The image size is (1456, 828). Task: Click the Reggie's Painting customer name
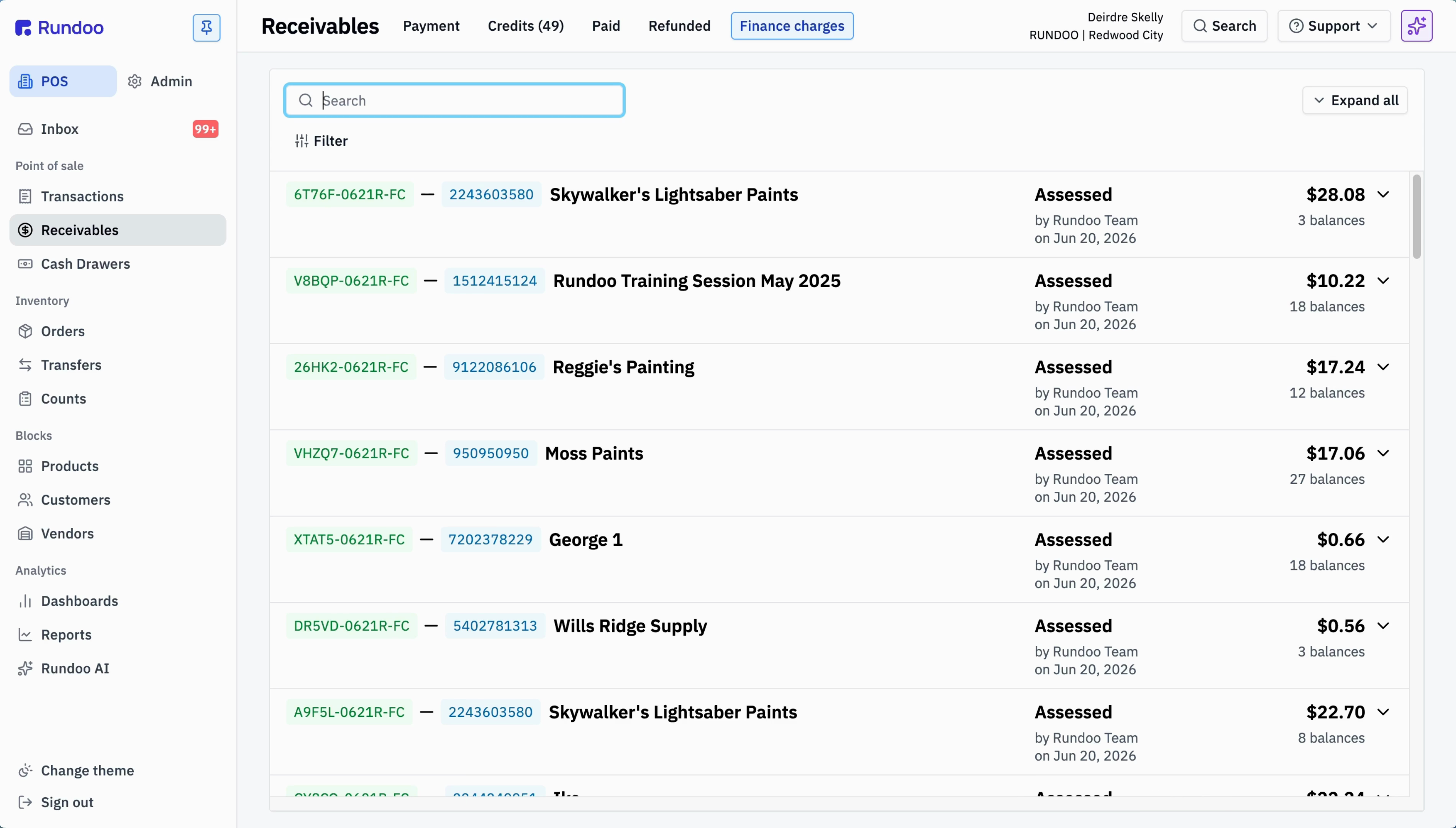623,367
